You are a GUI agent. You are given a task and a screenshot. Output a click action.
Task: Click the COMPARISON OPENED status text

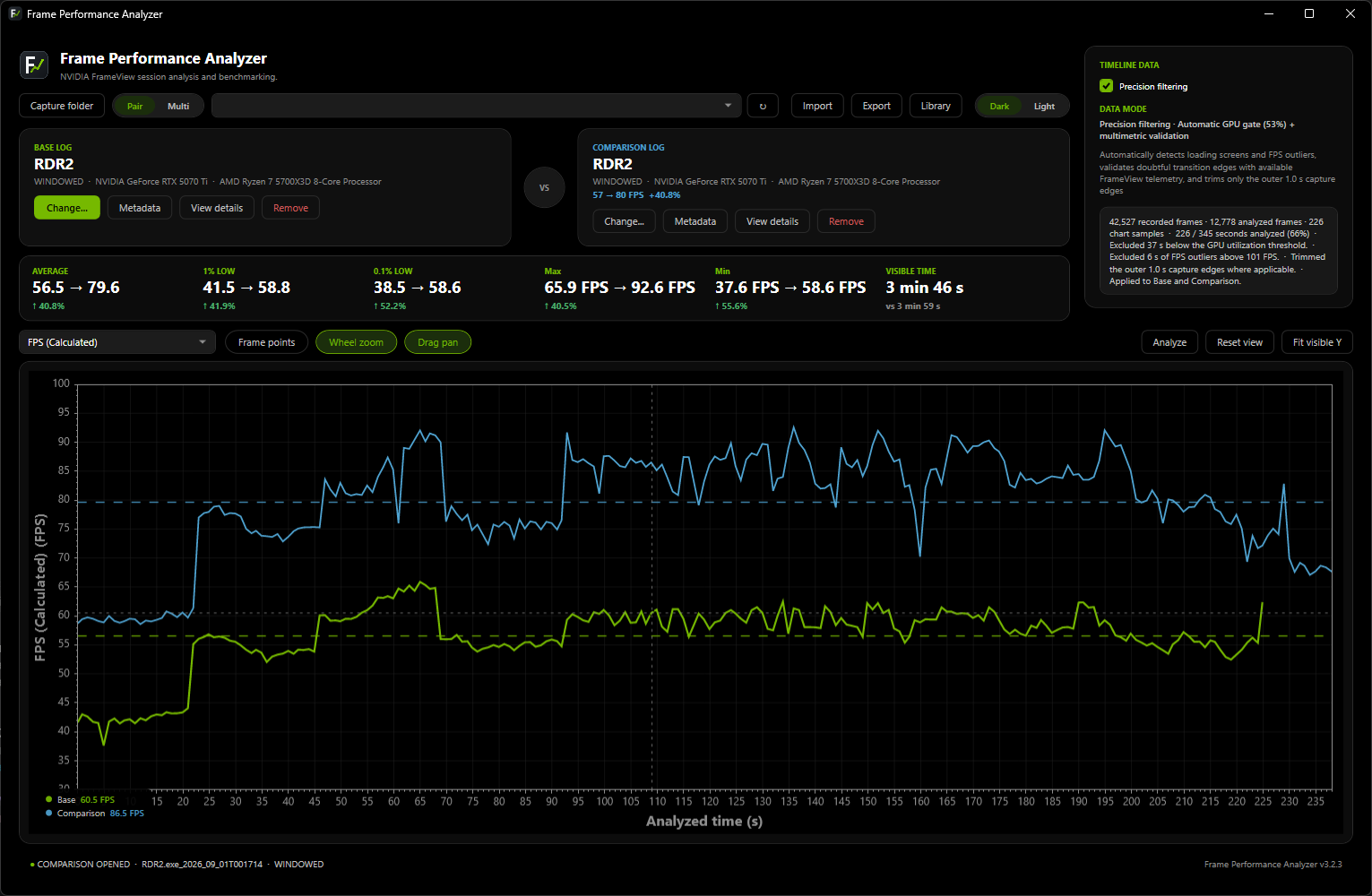point(83,865)
